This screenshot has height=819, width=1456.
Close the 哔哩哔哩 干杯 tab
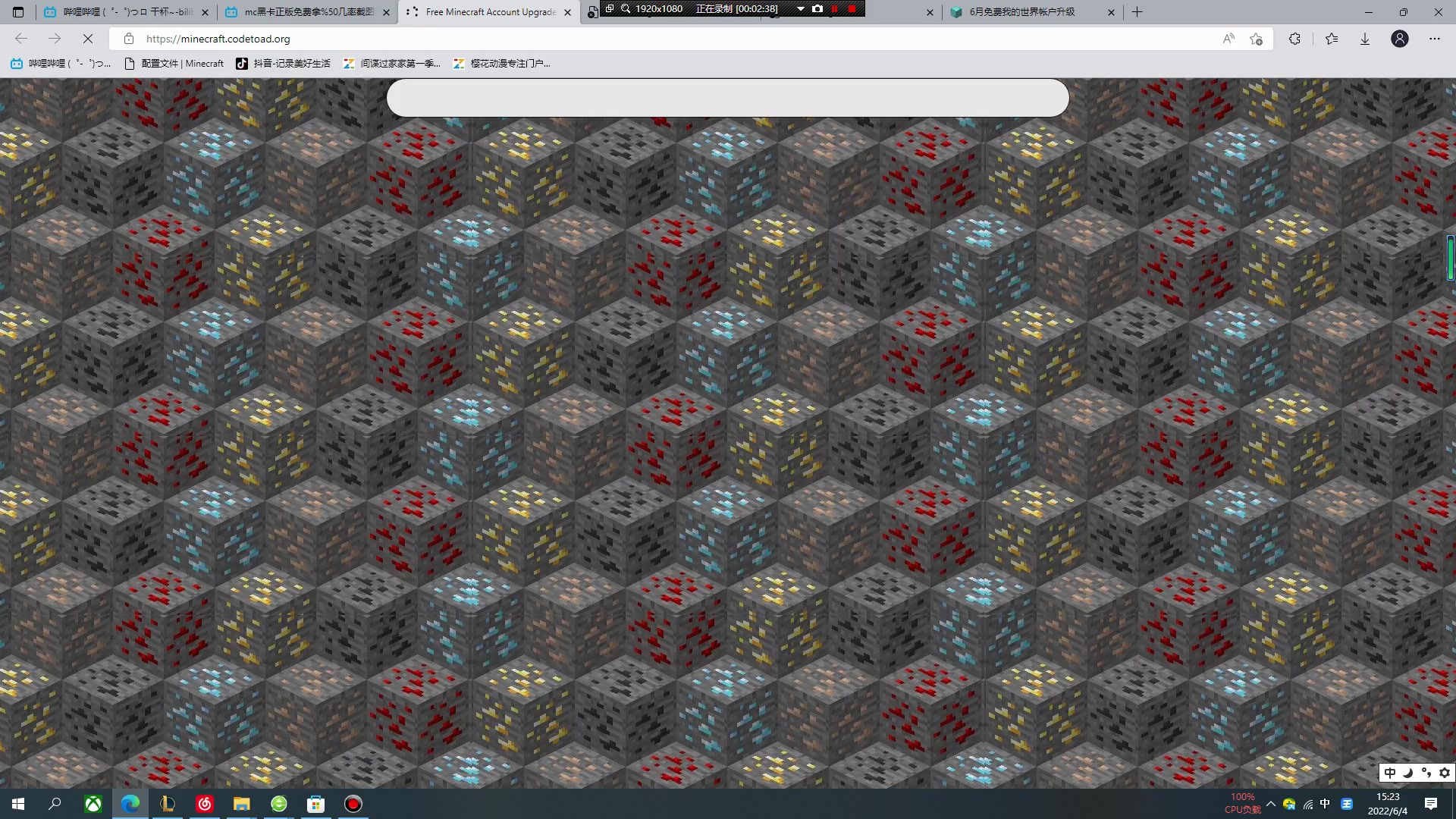[205, 12]
